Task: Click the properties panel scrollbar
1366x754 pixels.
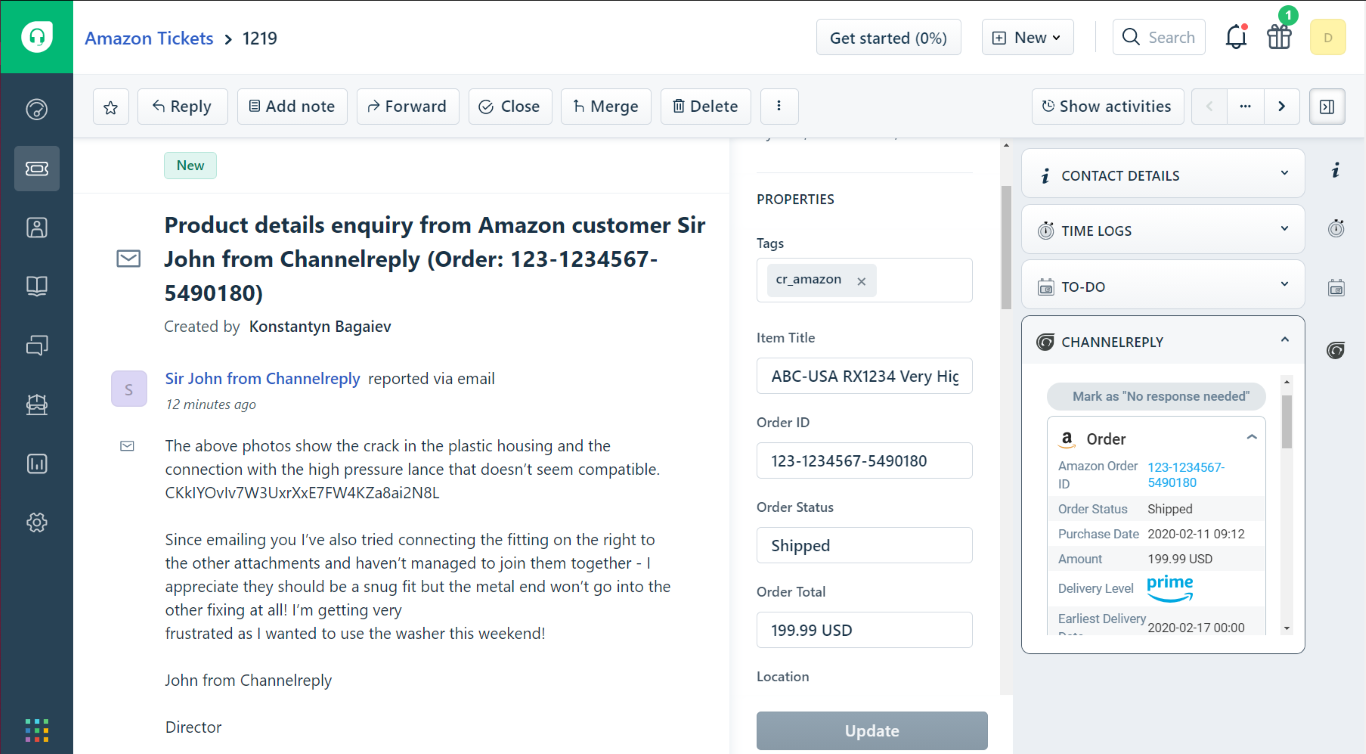Action: pos(1006,247)
